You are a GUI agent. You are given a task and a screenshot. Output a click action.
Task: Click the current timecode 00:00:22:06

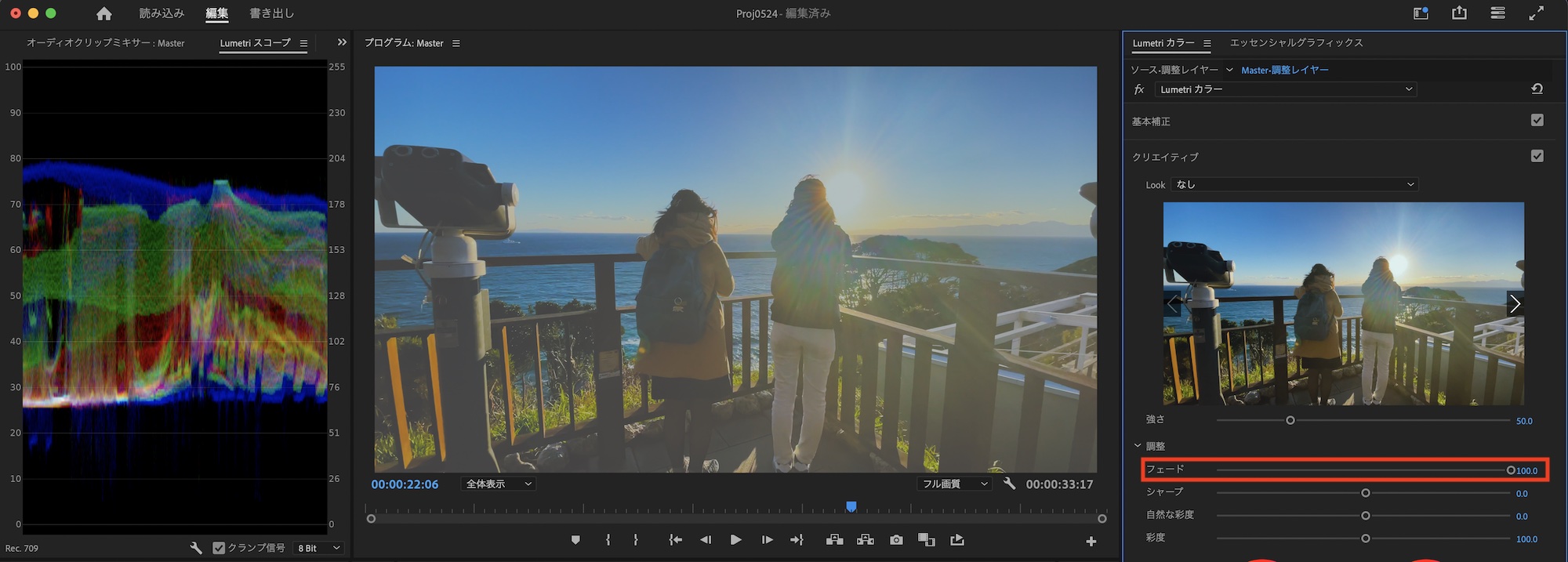405,484
